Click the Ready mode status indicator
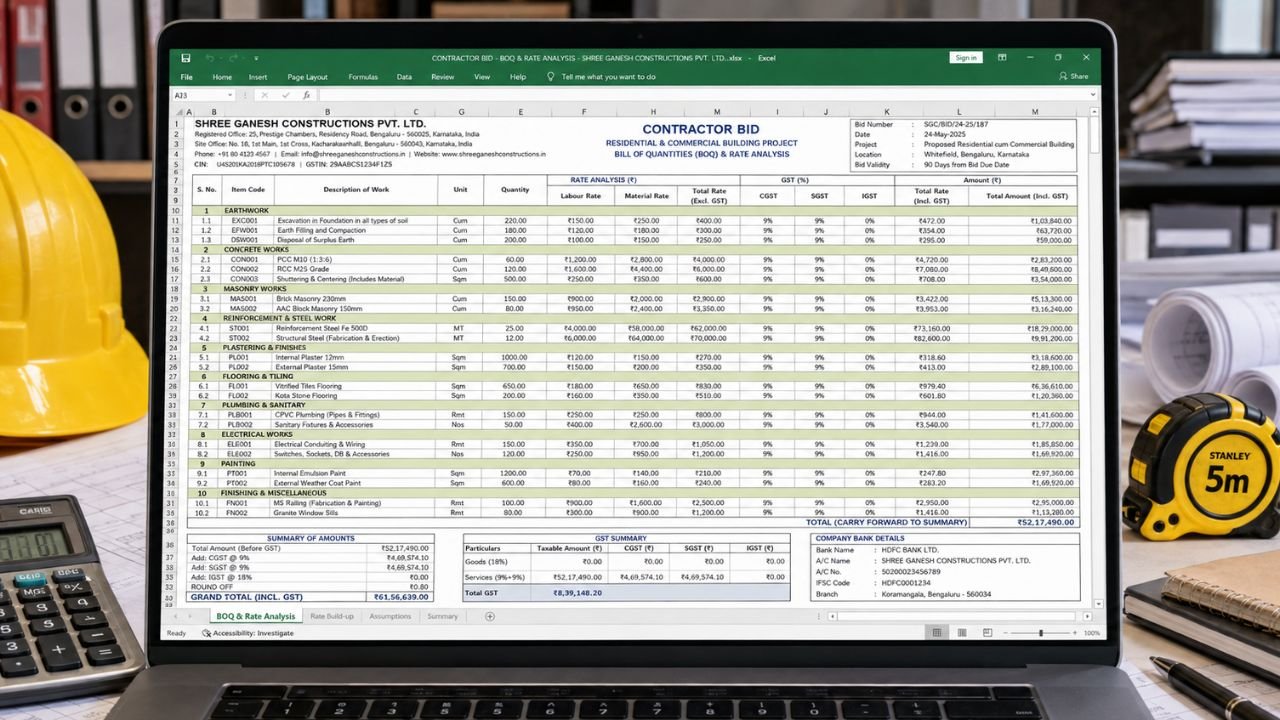Viewport: 1280px width, 720px height. pos(176,633)
